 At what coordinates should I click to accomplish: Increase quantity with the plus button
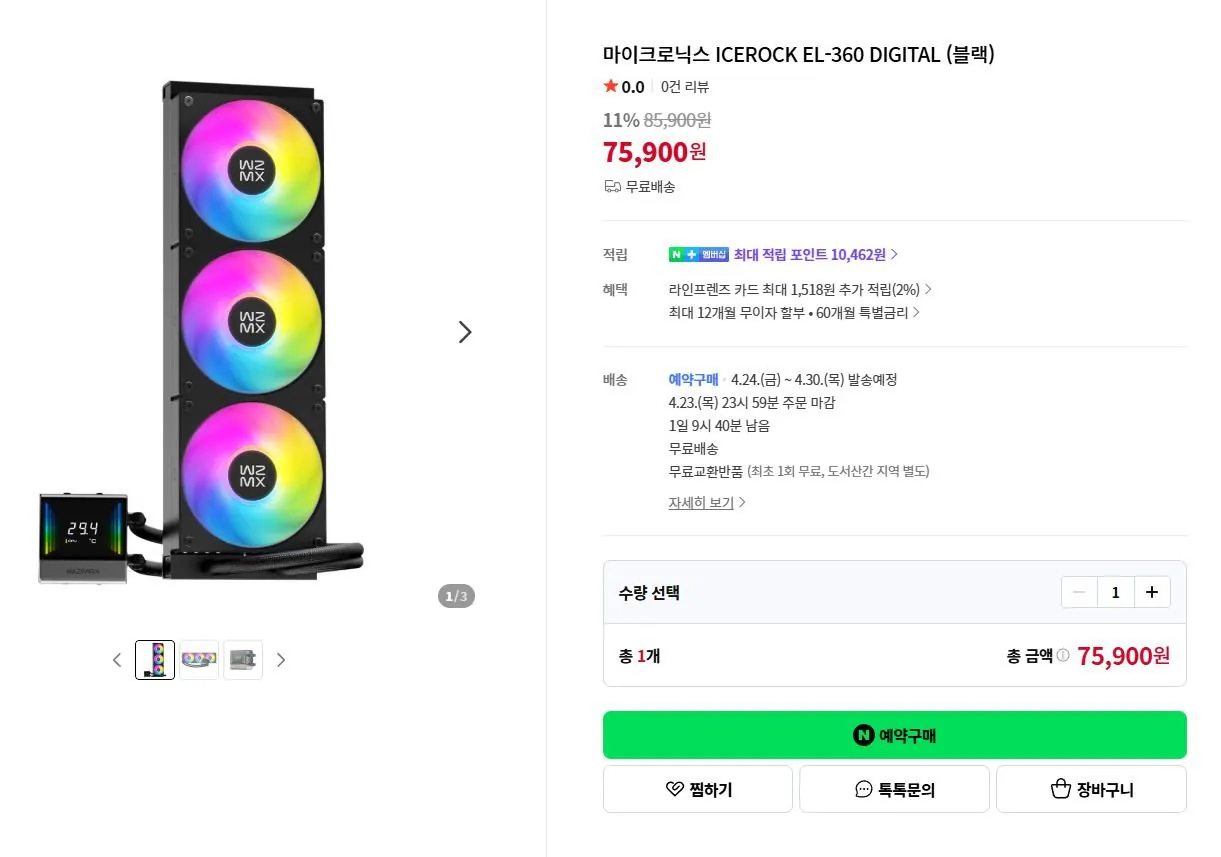[x=1152, y=592]
